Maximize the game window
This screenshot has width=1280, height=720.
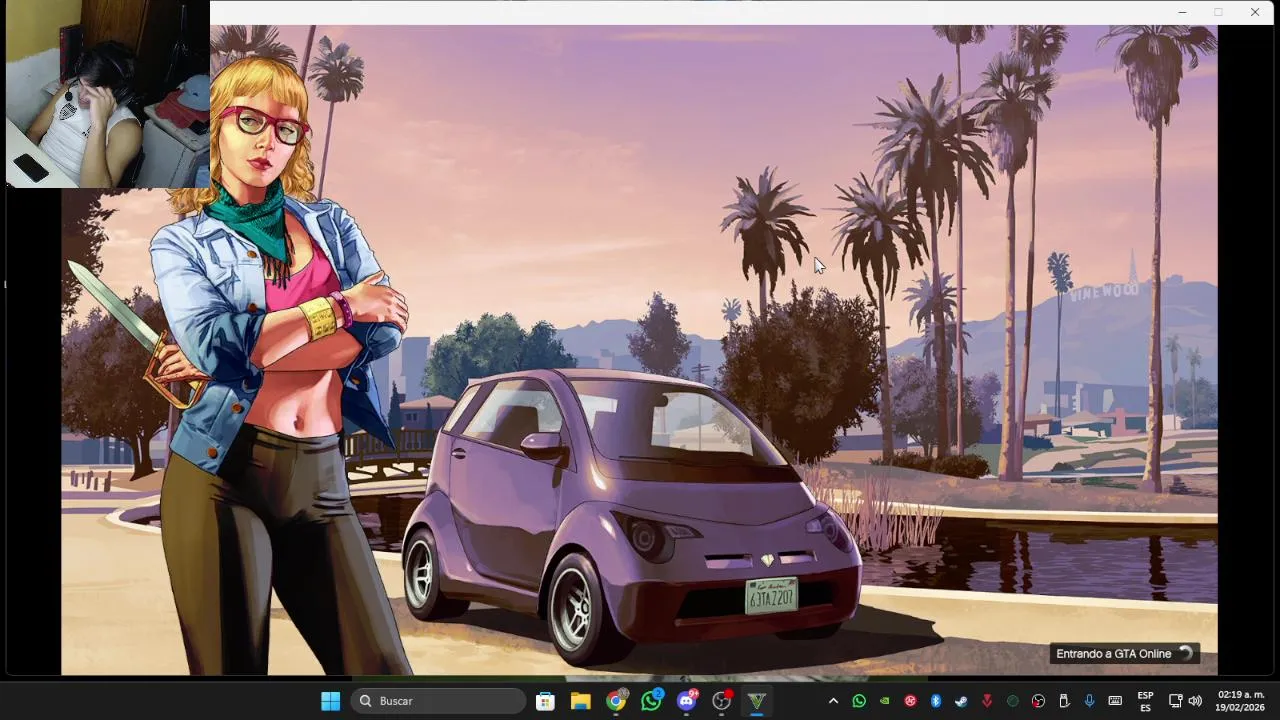[1218, 12]
